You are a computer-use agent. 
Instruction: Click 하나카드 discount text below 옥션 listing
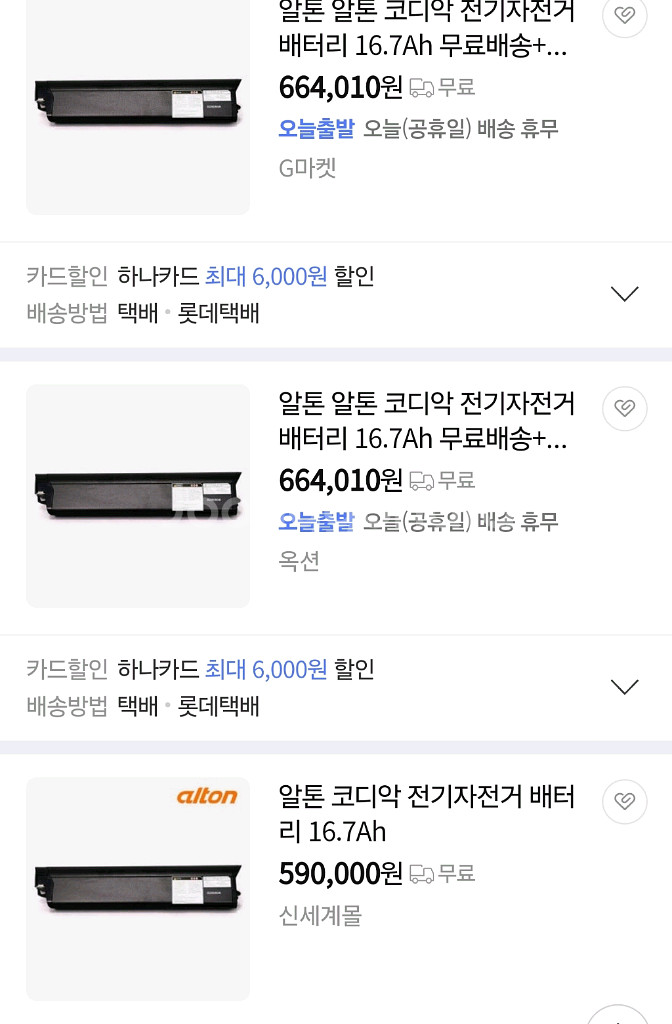pos(158,669)
